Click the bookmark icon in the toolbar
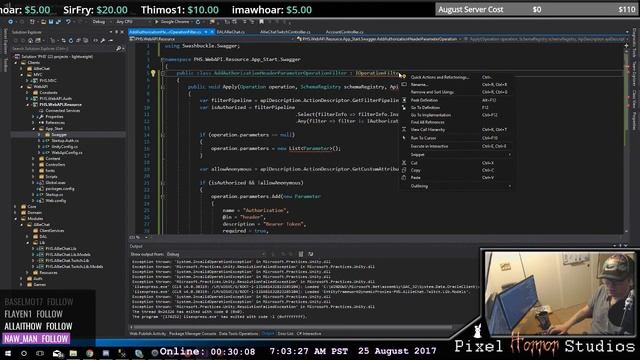 tap(262, 22)
